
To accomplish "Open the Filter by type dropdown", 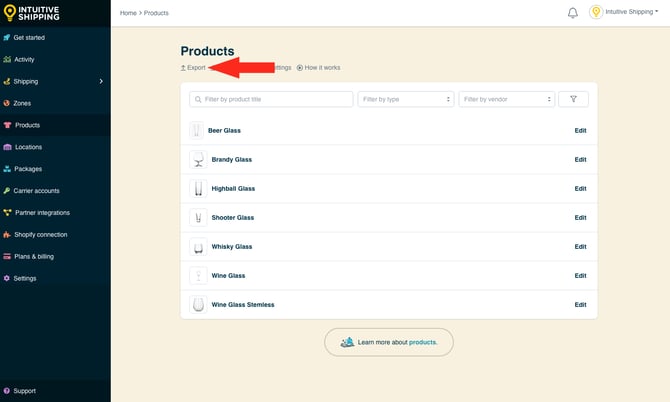I will coord(406,99).
